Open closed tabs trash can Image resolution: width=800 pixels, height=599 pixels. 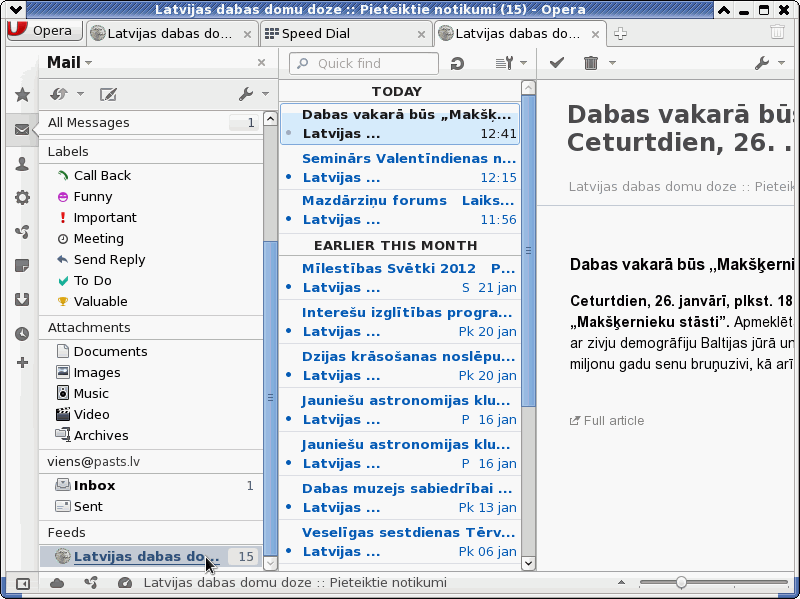777,32
